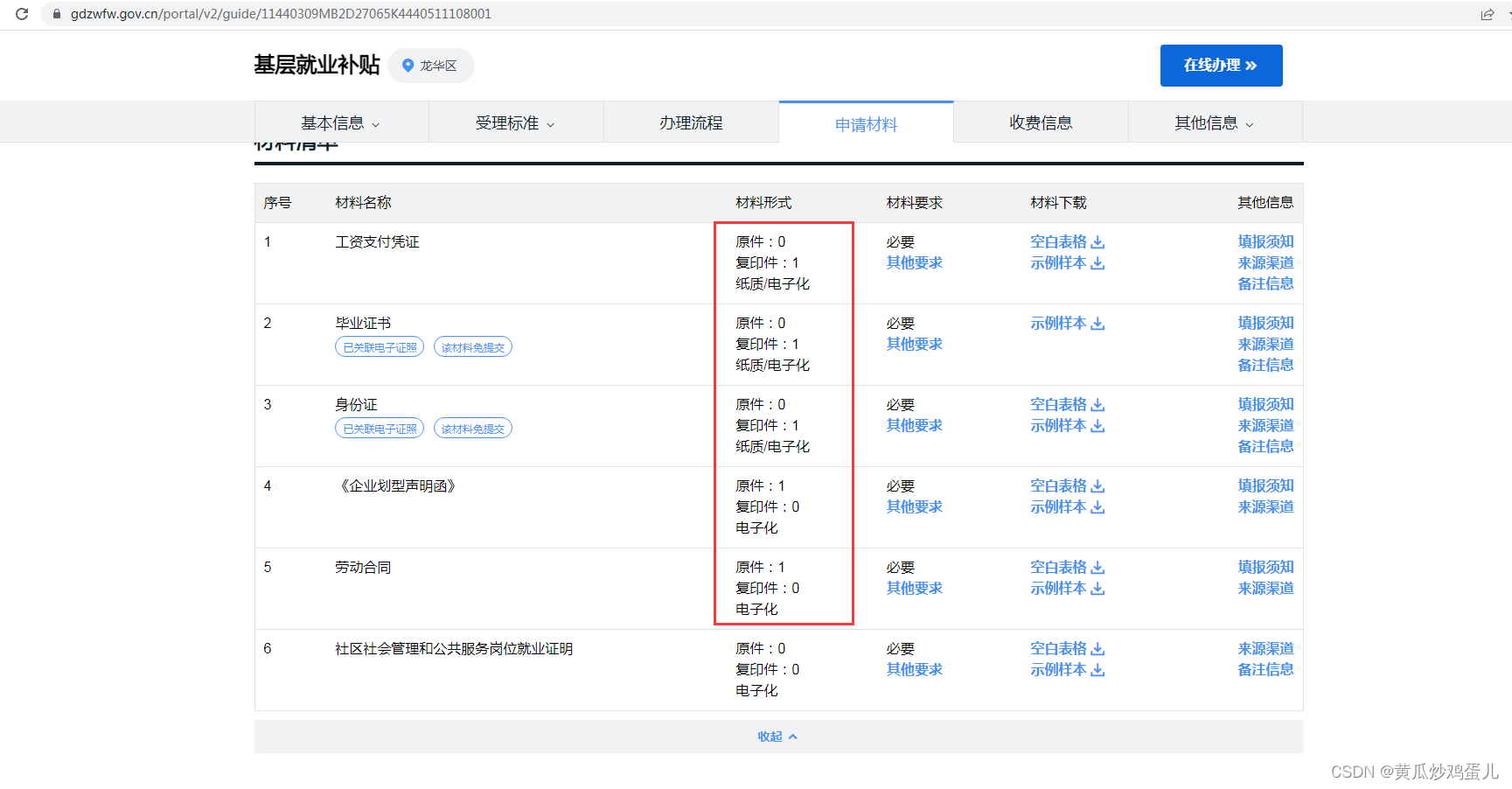Open 其他要求 for 社区社会管理 row
Image resolution: width=1512 pixels, height=789 pixels.
(914, 669)
